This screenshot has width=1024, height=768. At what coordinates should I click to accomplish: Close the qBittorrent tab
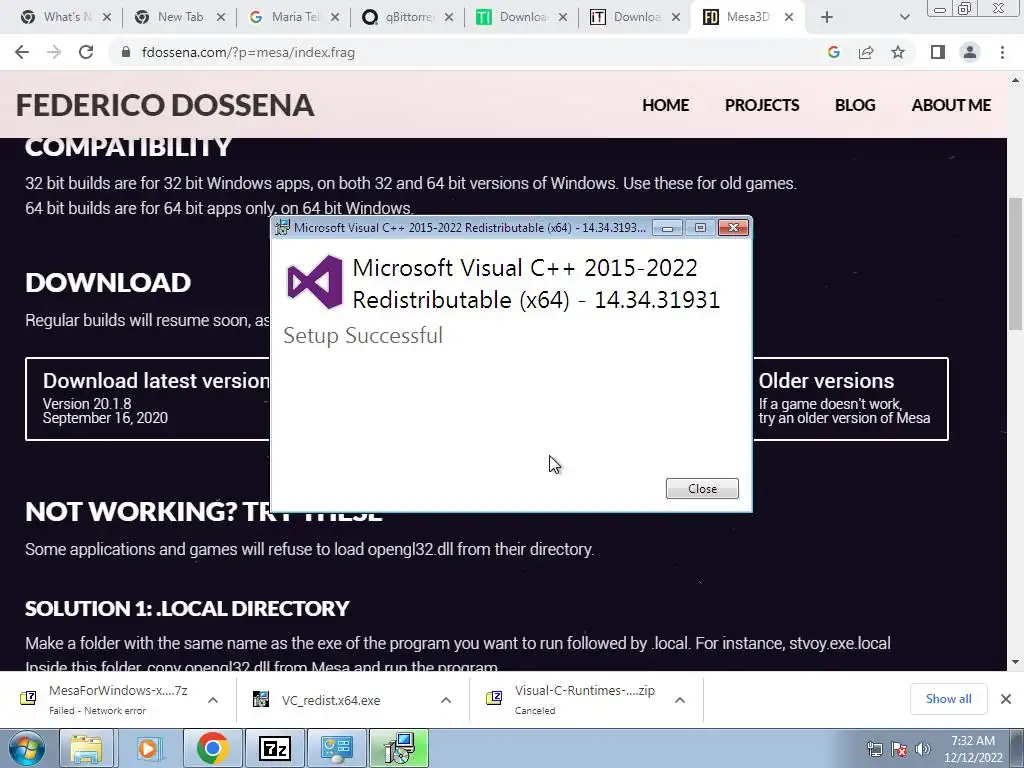point(449,18)
